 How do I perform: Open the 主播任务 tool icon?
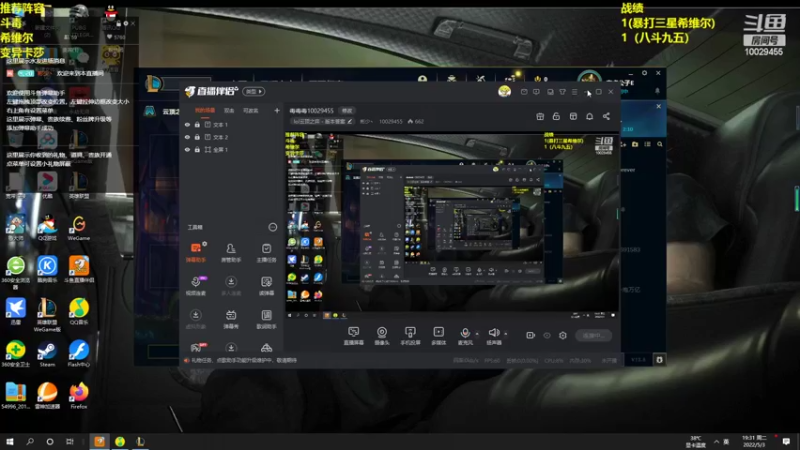coord(266,253)
